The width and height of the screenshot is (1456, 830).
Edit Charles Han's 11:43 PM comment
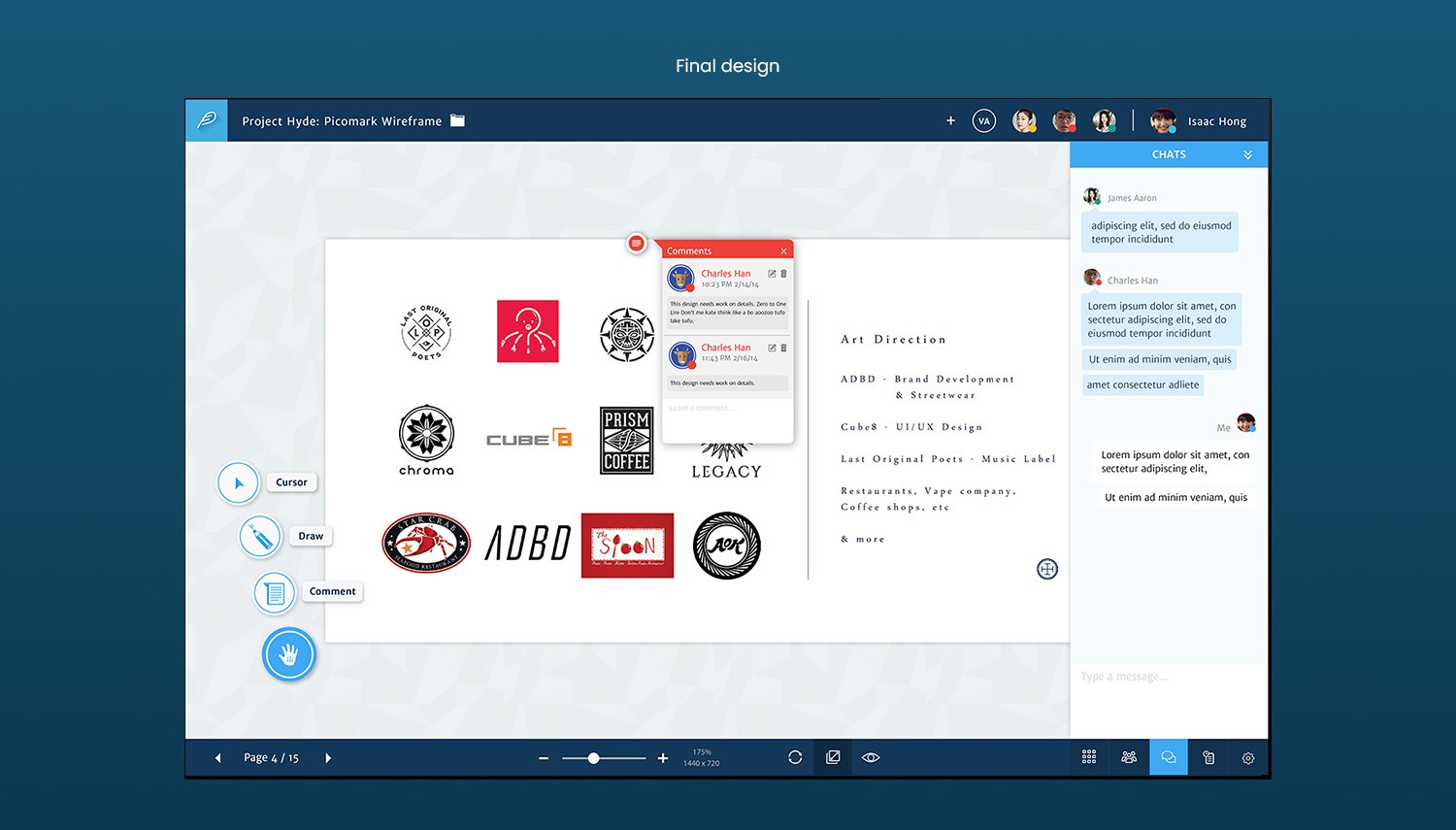[773, 348]
